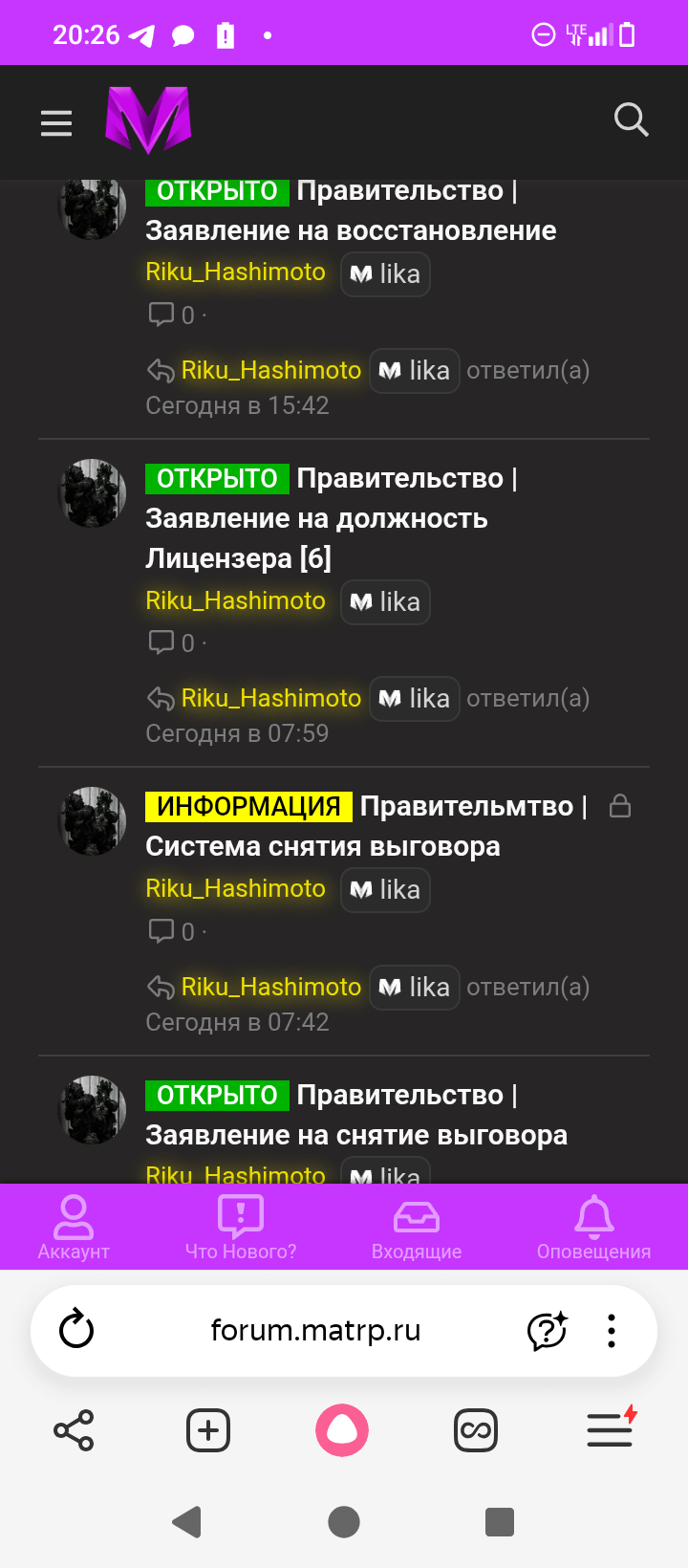Open the Входящие inbox tab

point(417,1228)
